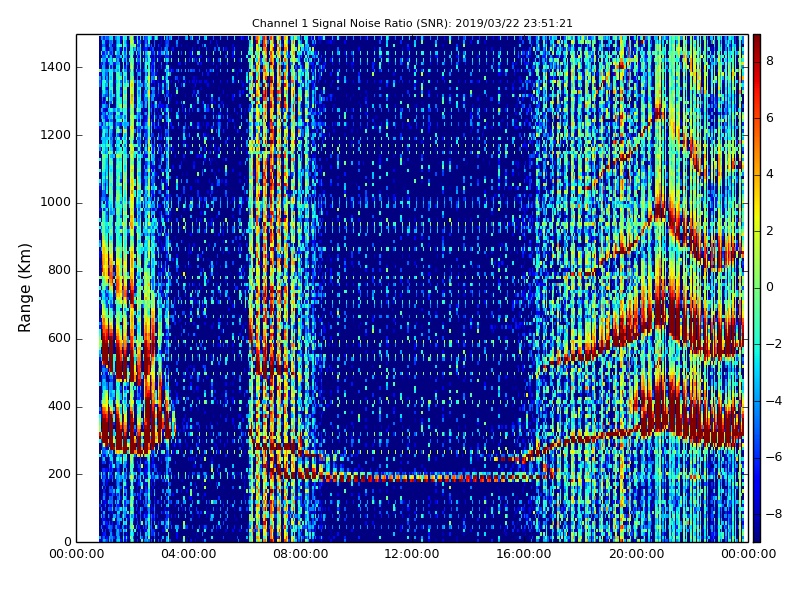Click the colorbar label 8
Image resolution: width=800 pixels, height=600 pixels.
pos(770,61)
